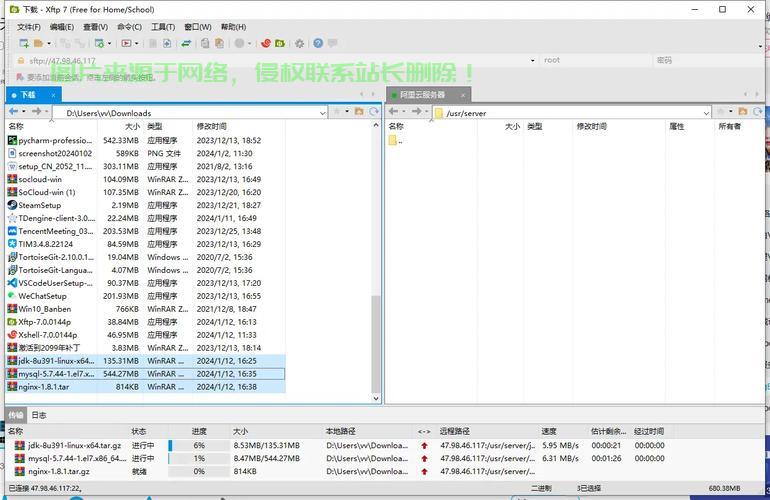
Task: Open Help with the blue question mark icon
Action: [318, 43]
